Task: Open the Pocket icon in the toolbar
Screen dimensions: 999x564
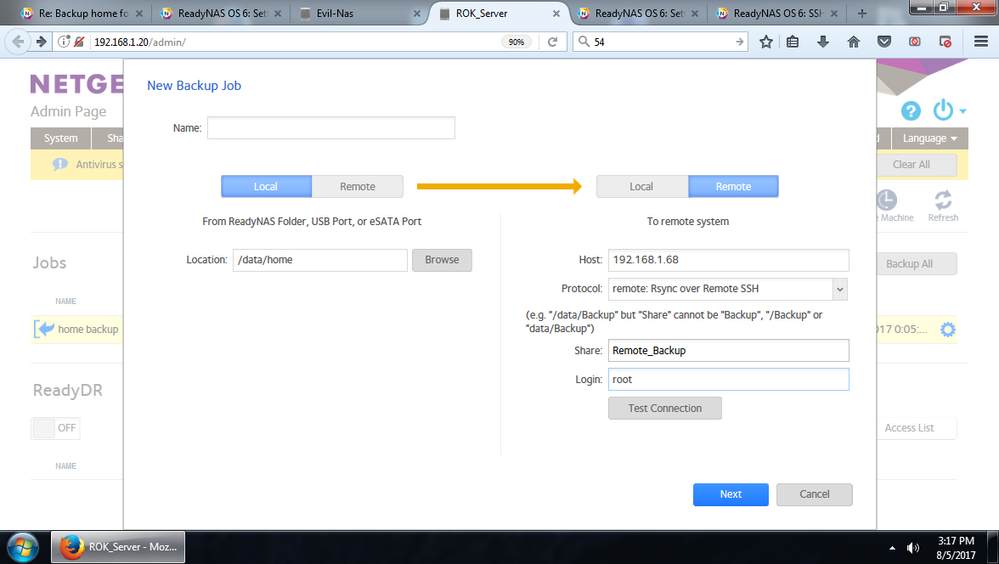Action: 884,42
